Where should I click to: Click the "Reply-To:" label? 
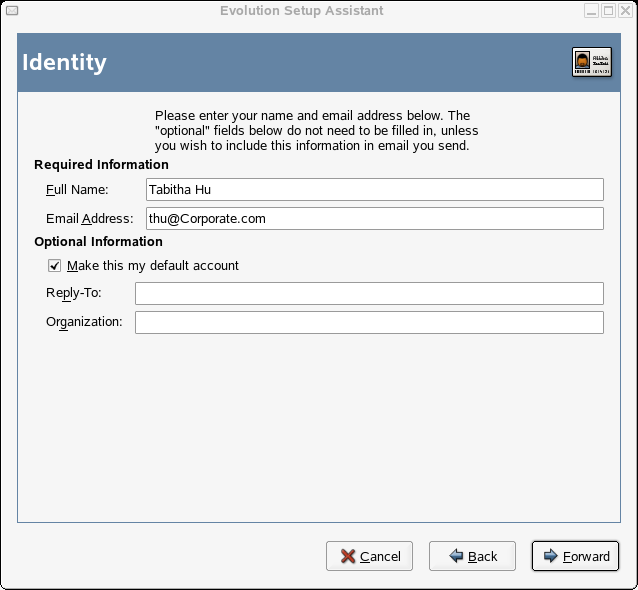click(x=73, y=293)
